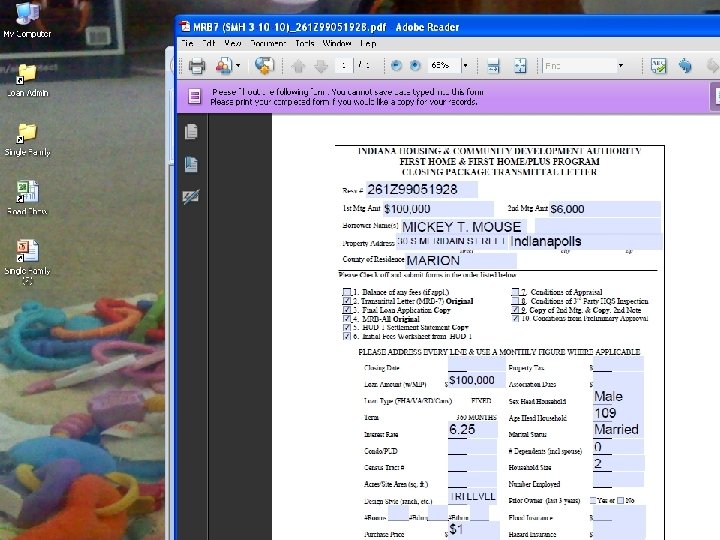Open the Find box options dropdown arrow
Viewport: 720px width, 540px height.
pos(621,66)
